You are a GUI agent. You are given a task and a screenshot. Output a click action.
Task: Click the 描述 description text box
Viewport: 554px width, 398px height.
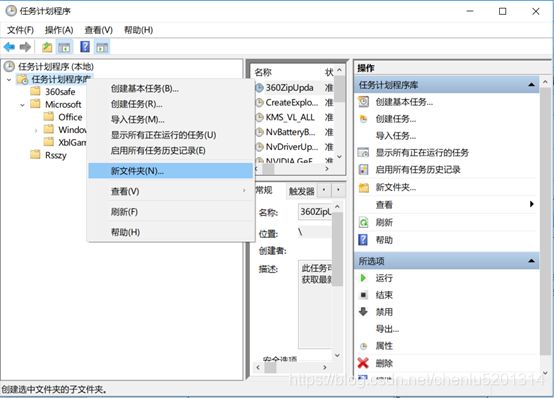point(316,304)
